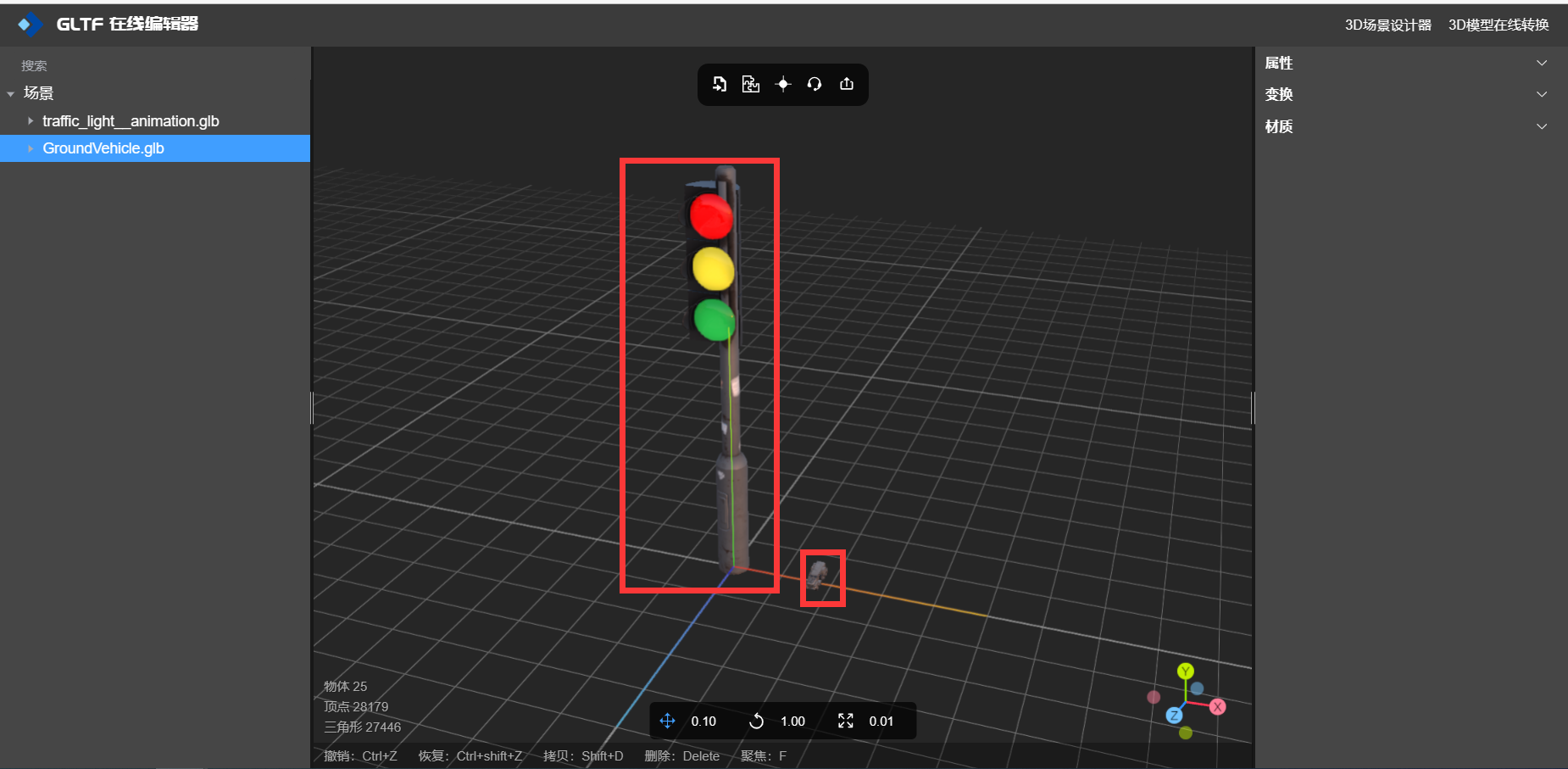Click the dim blue negative-Z gizmo dot
This screenshot has height=769, width=1568.
(x=1197, y=688)
